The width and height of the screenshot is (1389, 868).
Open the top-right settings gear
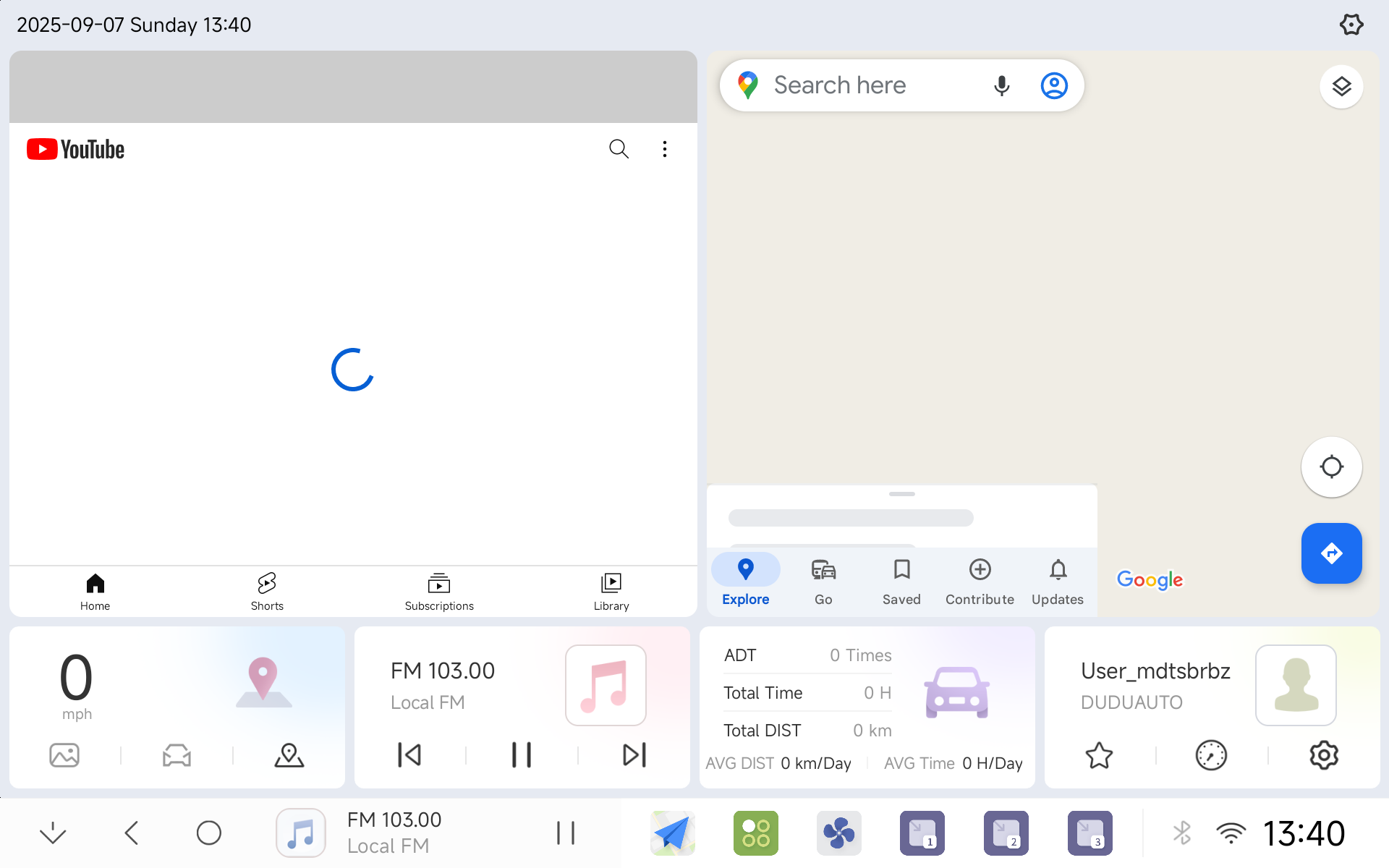click(x=1351, y=25)
